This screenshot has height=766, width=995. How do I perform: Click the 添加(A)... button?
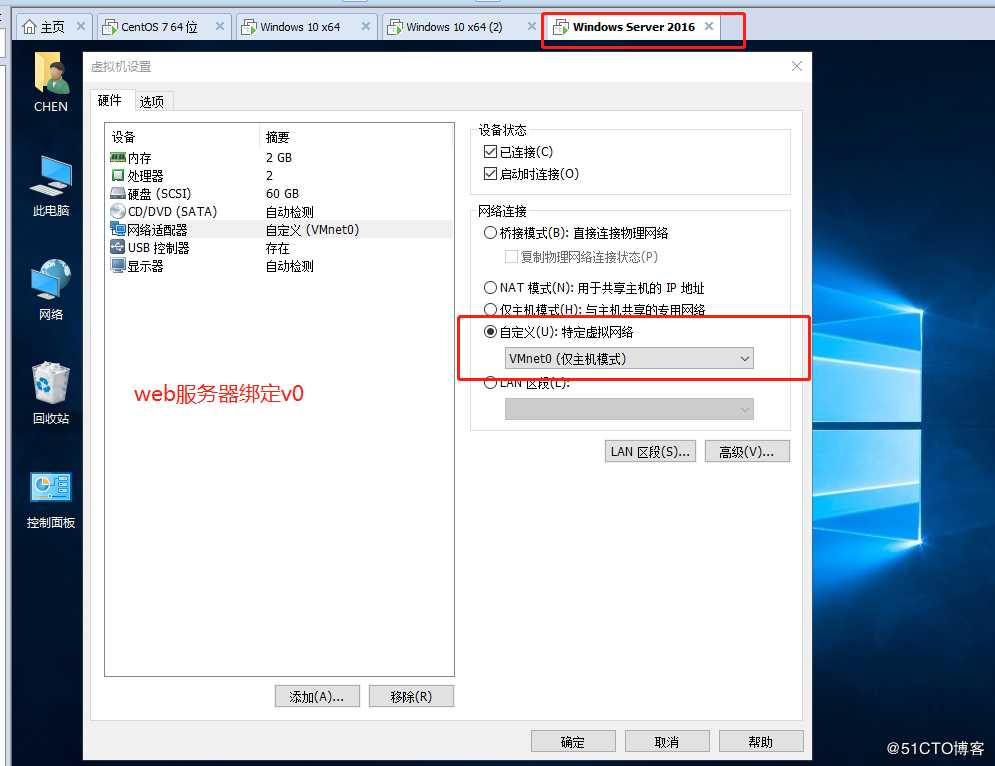coord(317,696)
